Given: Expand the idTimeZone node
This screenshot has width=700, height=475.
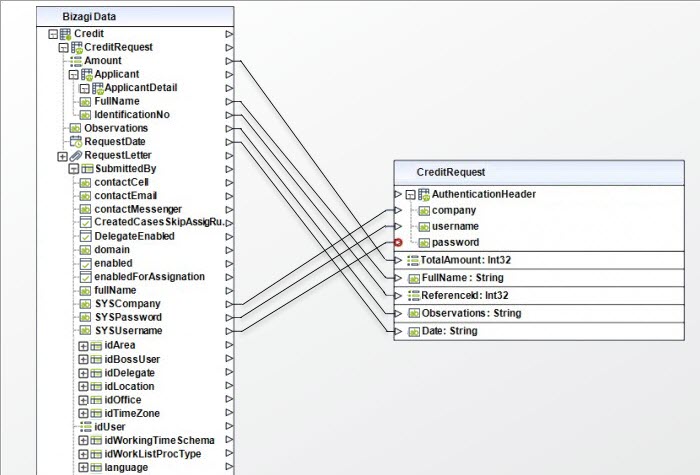Looking at the screenshot, I should 83,413.
